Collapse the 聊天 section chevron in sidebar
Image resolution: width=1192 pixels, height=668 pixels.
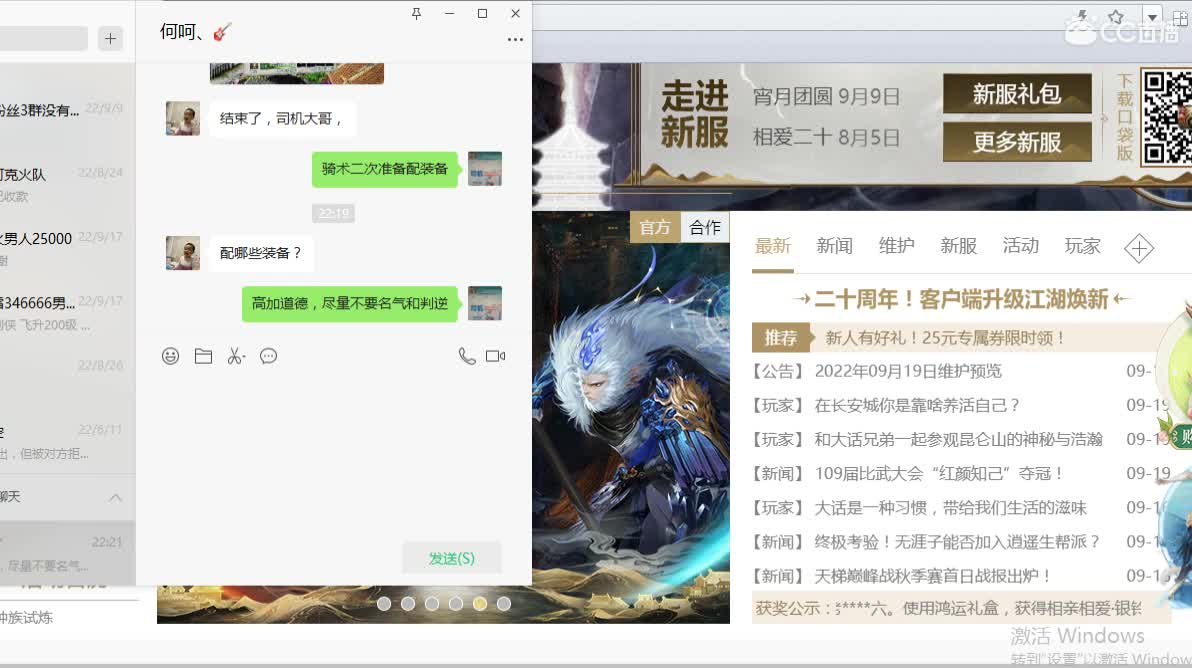[115, 498]
